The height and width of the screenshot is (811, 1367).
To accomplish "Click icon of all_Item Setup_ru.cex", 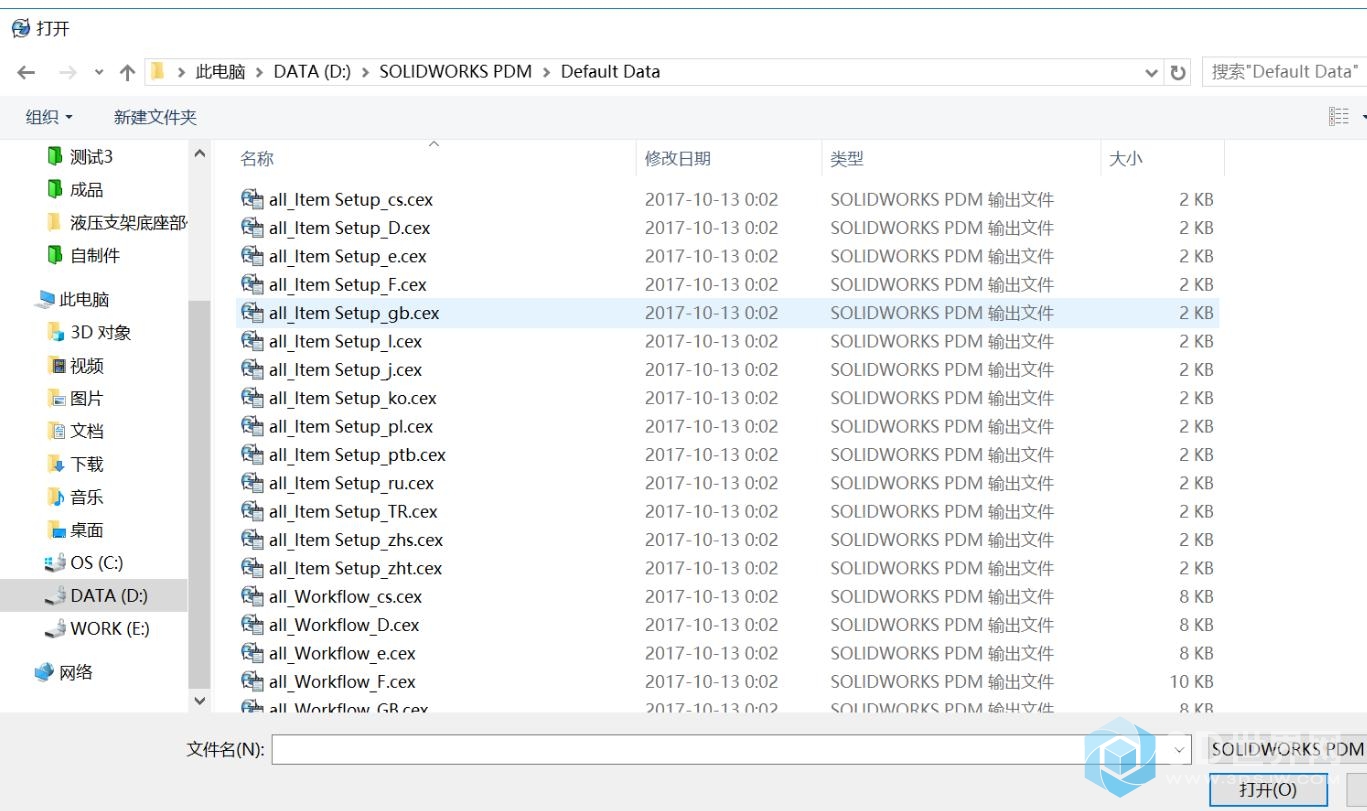I will [252, 483].
